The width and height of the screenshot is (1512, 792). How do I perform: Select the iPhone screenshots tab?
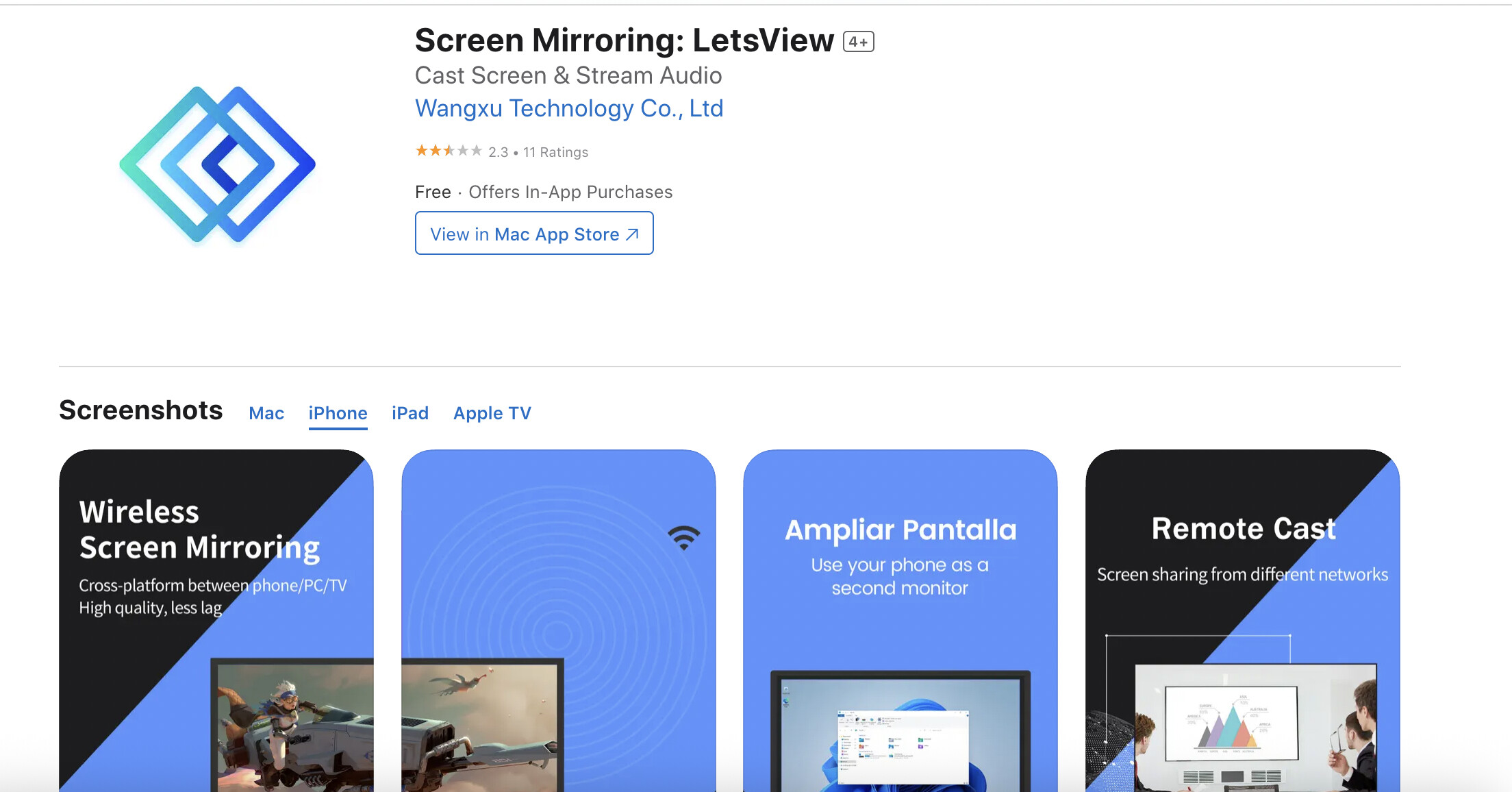point(338,413)
